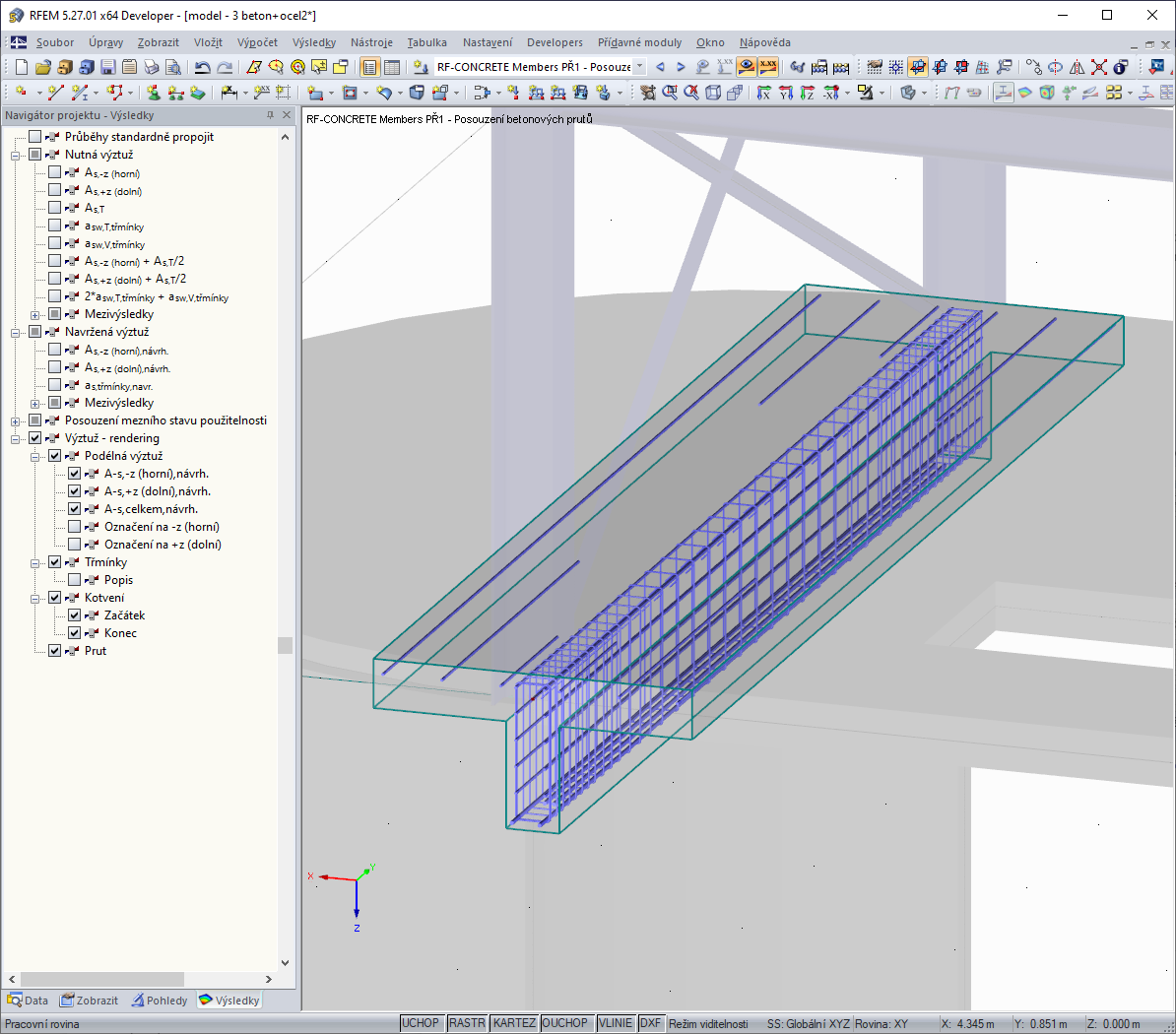Switch to the Zobrazit navigator tab
The width and height of the screenshot is (1176, 1034).
click(89, 1001)
